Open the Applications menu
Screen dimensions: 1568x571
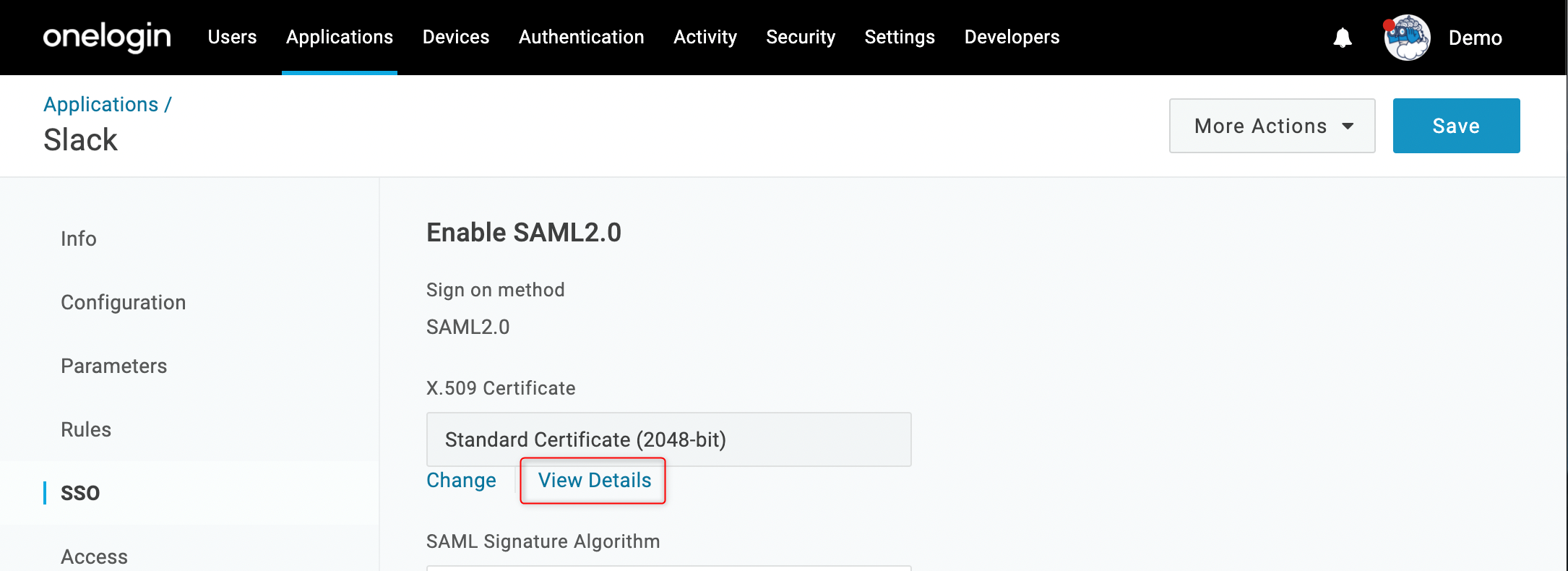click(x=340, y=37)
